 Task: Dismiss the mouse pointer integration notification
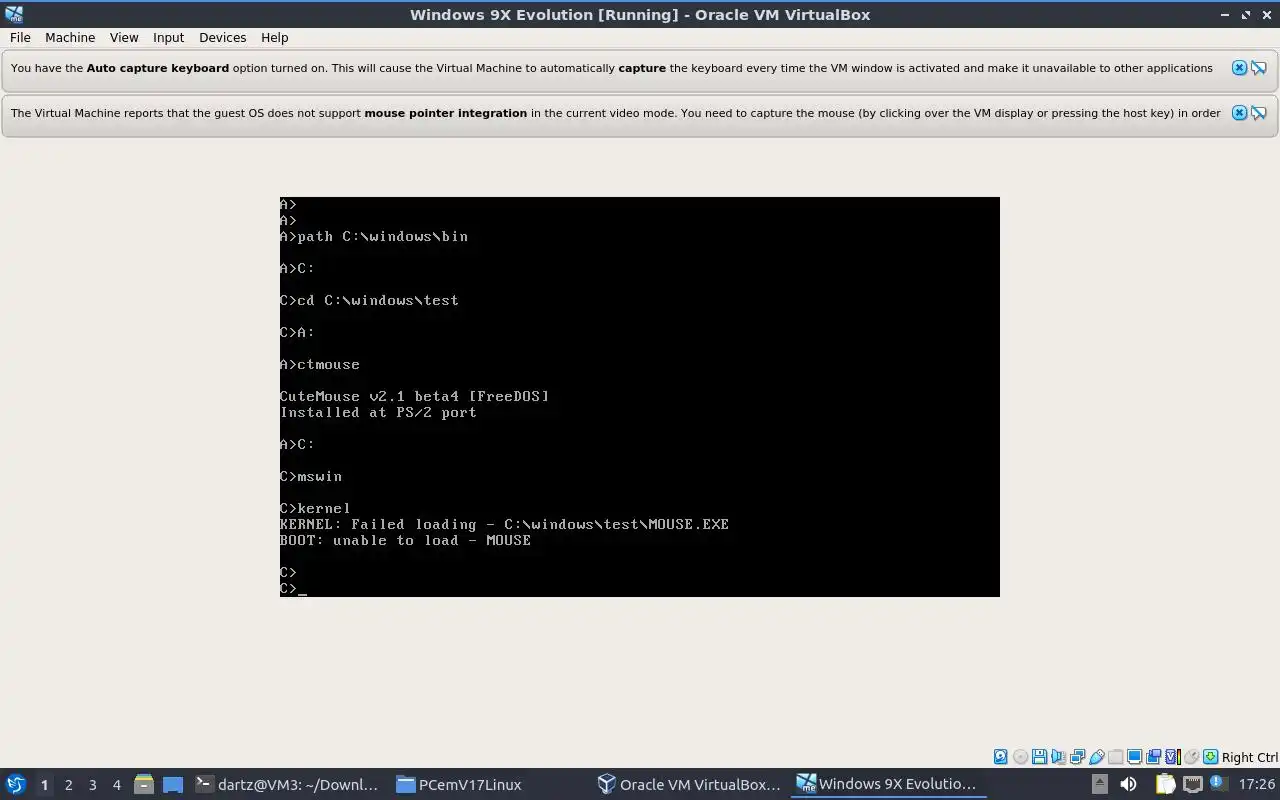(1239, 113)
